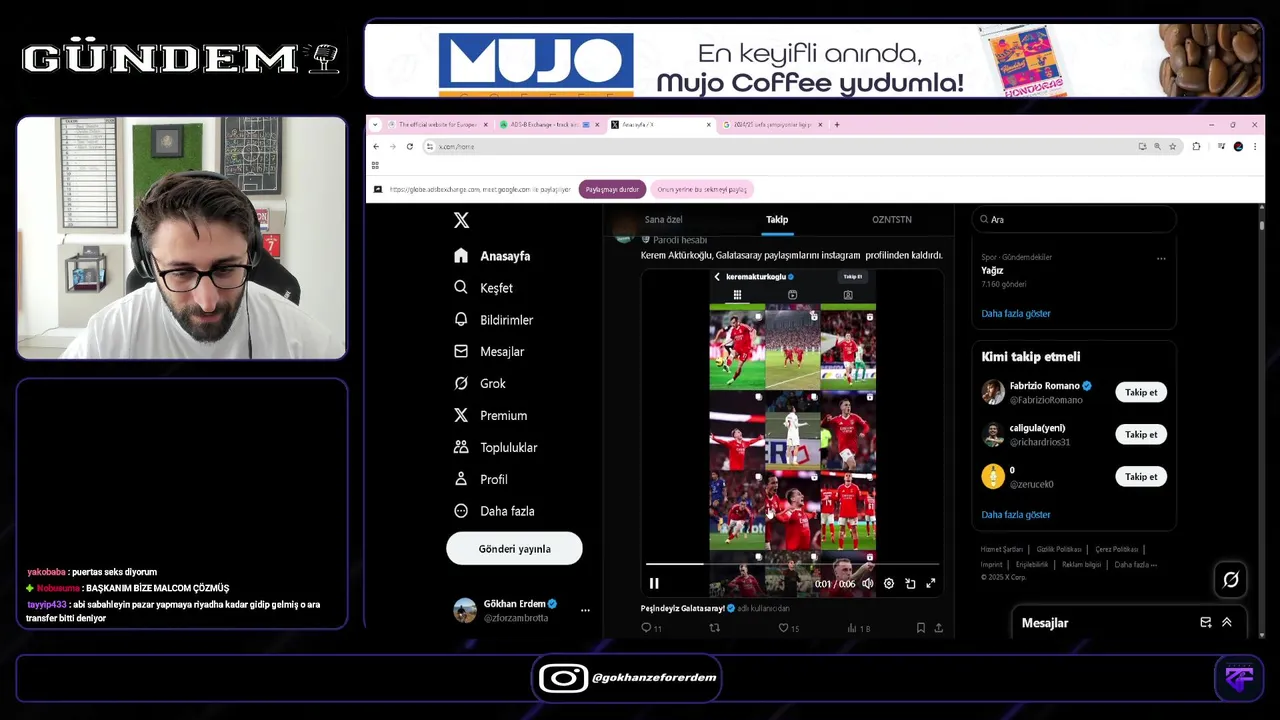Switch to the Takip tab
The height and width of the screenshot is (720, 1280).
[777, 220]
